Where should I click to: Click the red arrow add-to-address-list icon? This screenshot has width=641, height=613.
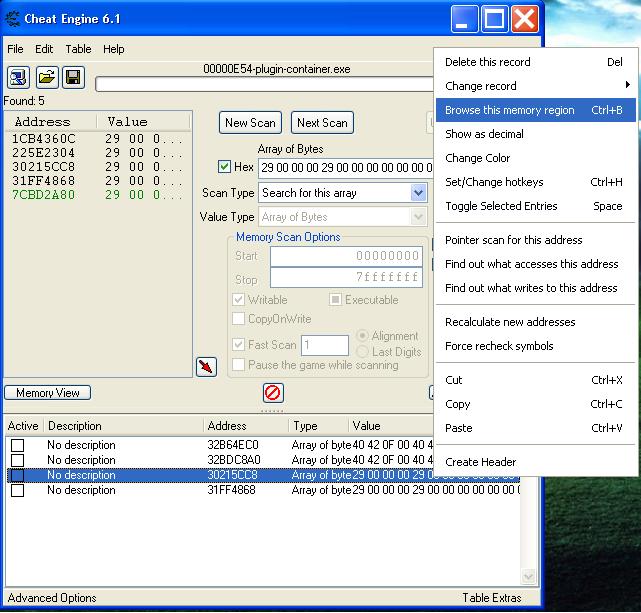206,367
